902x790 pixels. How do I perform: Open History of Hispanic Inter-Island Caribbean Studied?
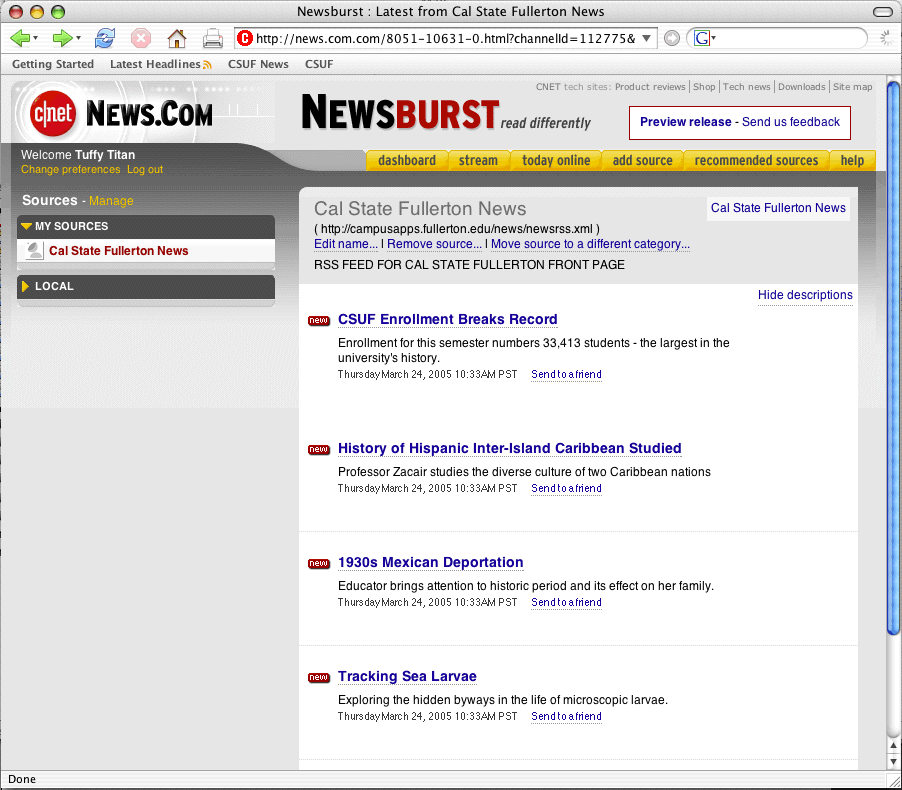pos(510,449)
